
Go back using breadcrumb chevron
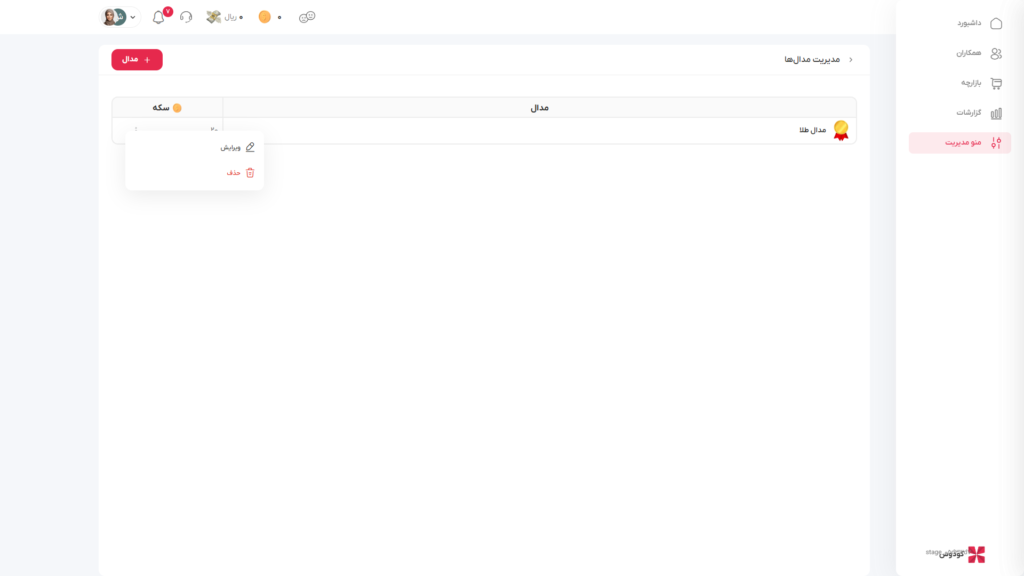[850, 59]
